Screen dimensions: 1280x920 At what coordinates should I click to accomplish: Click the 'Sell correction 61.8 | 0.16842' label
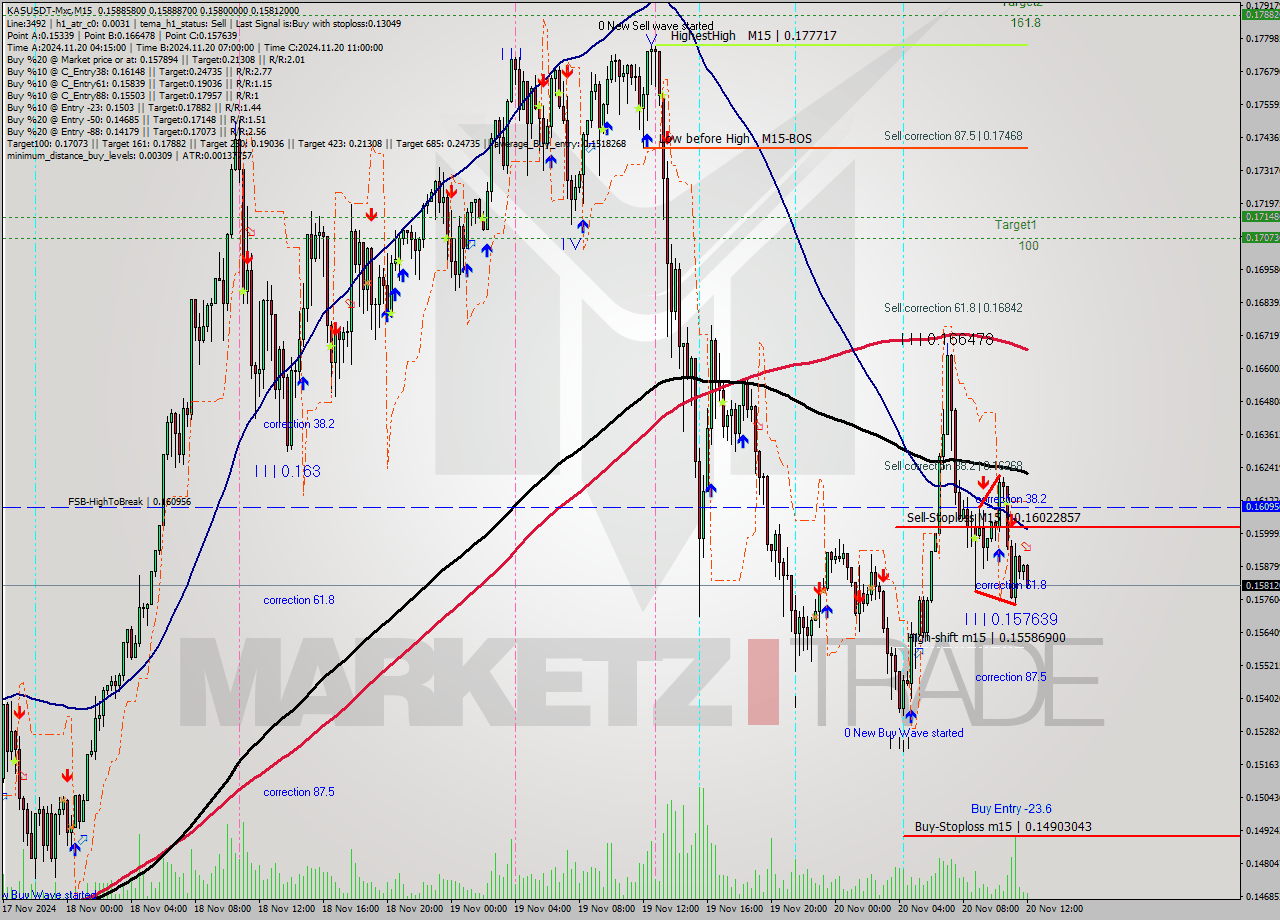[x=953, y=308]
